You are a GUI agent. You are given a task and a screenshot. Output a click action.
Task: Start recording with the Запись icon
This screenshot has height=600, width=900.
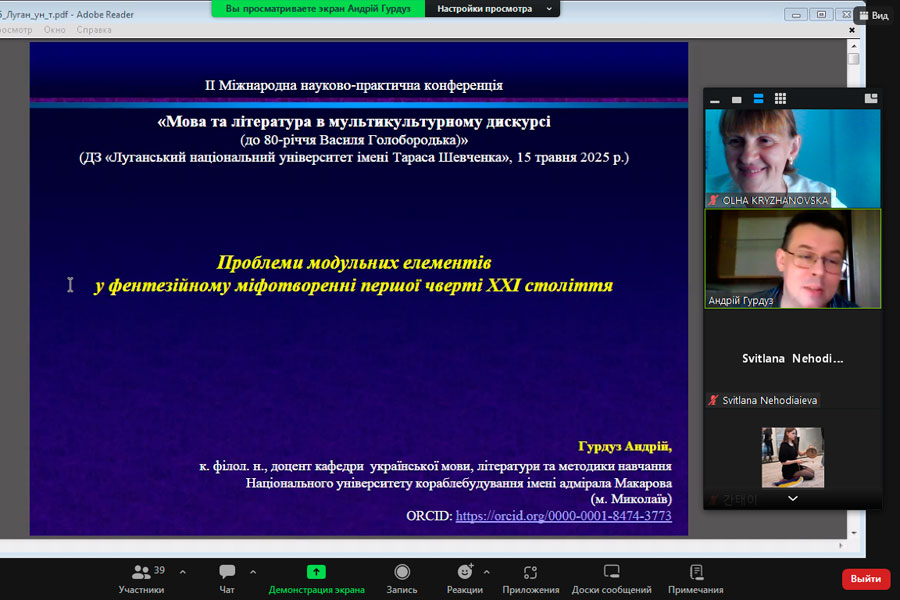click(402, 571)
